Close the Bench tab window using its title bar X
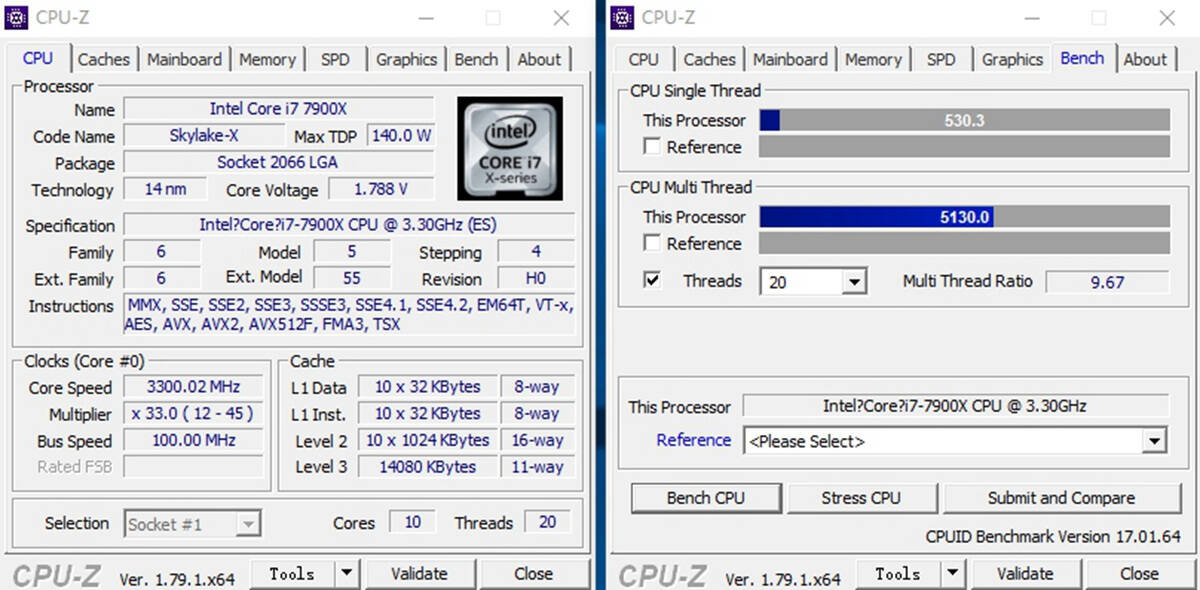1200x590 pixels. (1167, 18)
